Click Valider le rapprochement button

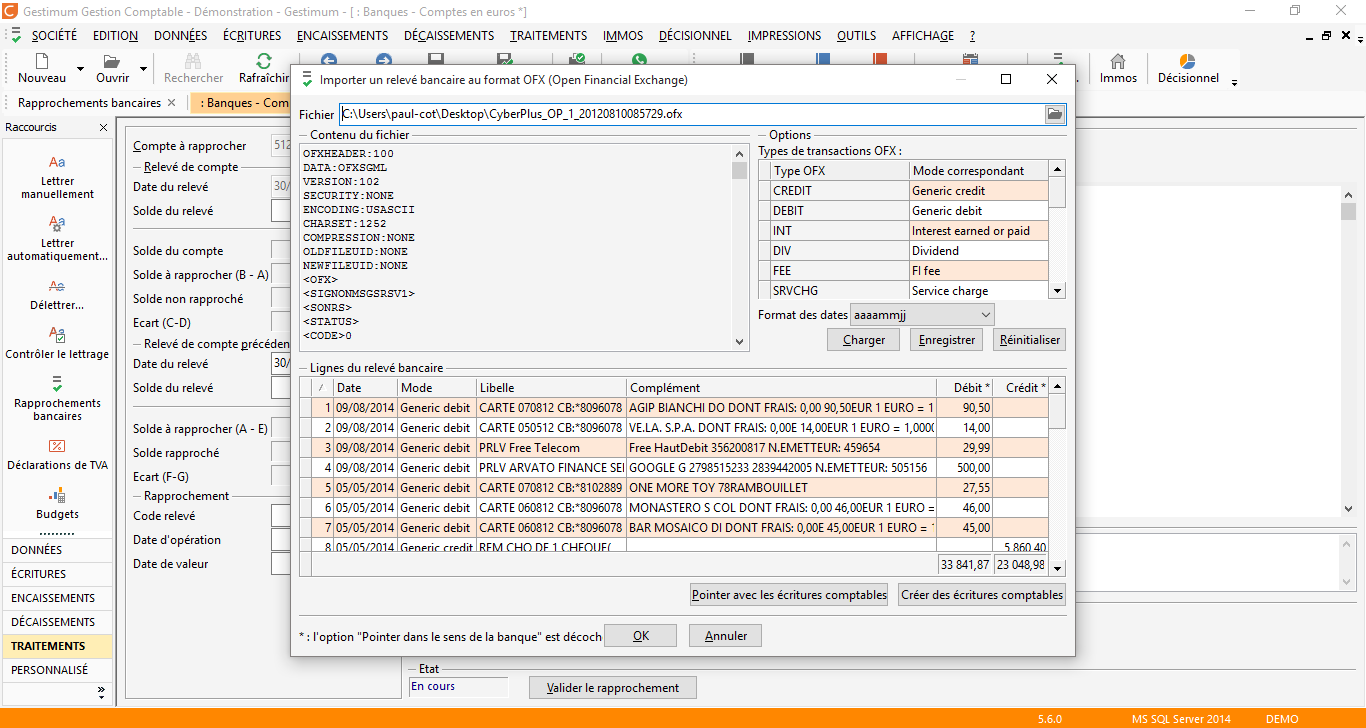tap(612, 688)
